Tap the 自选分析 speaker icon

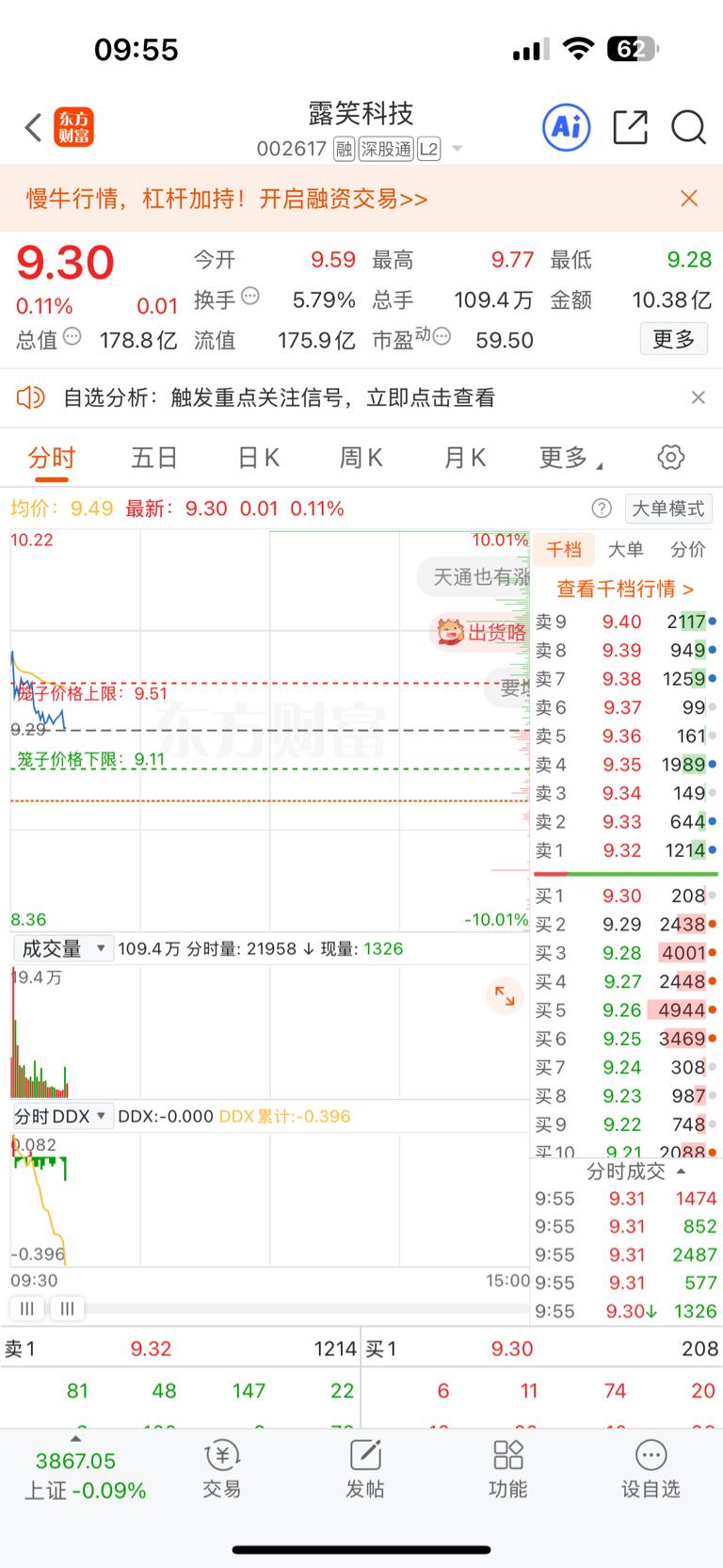coord(31,397)
